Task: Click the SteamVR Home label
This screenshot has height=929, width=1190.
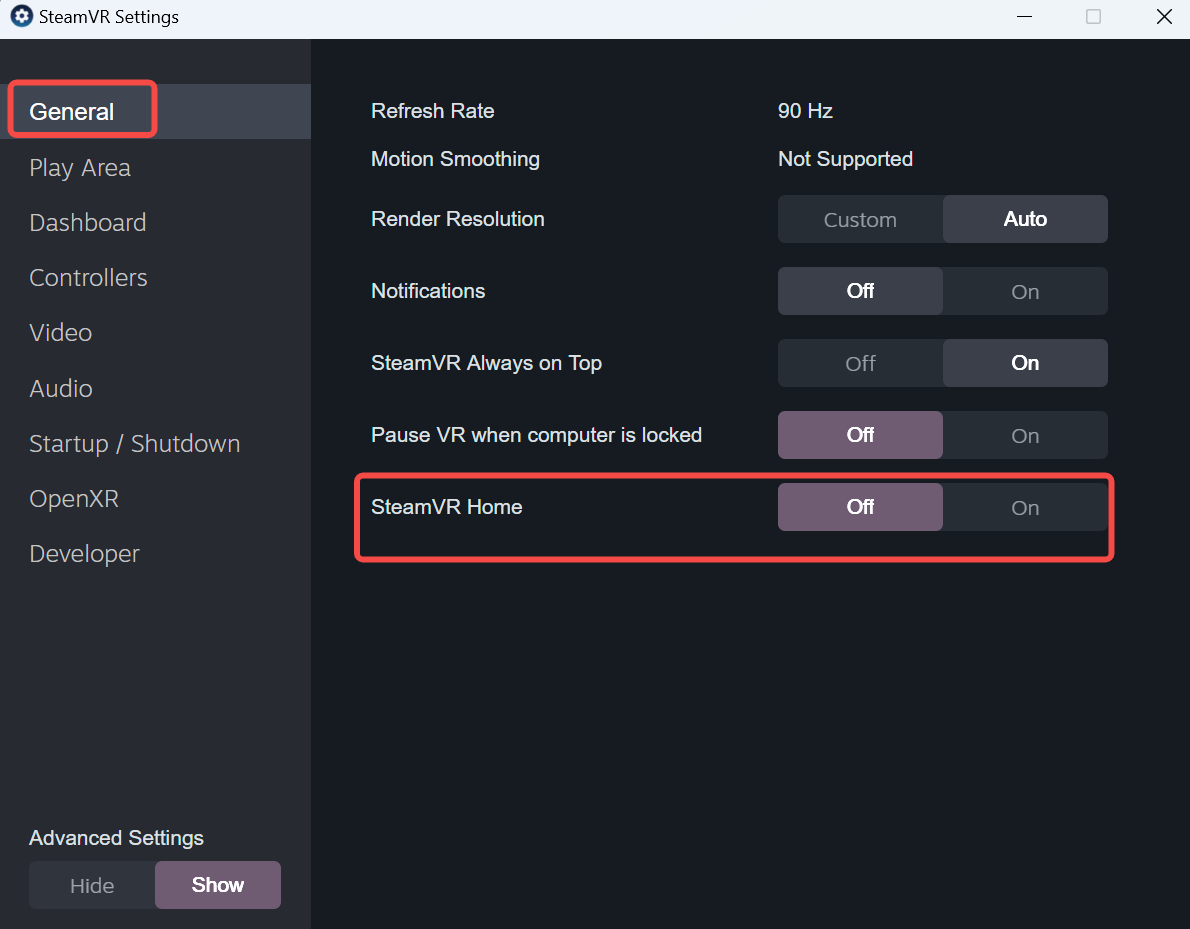Action: (x=447, y=507)
